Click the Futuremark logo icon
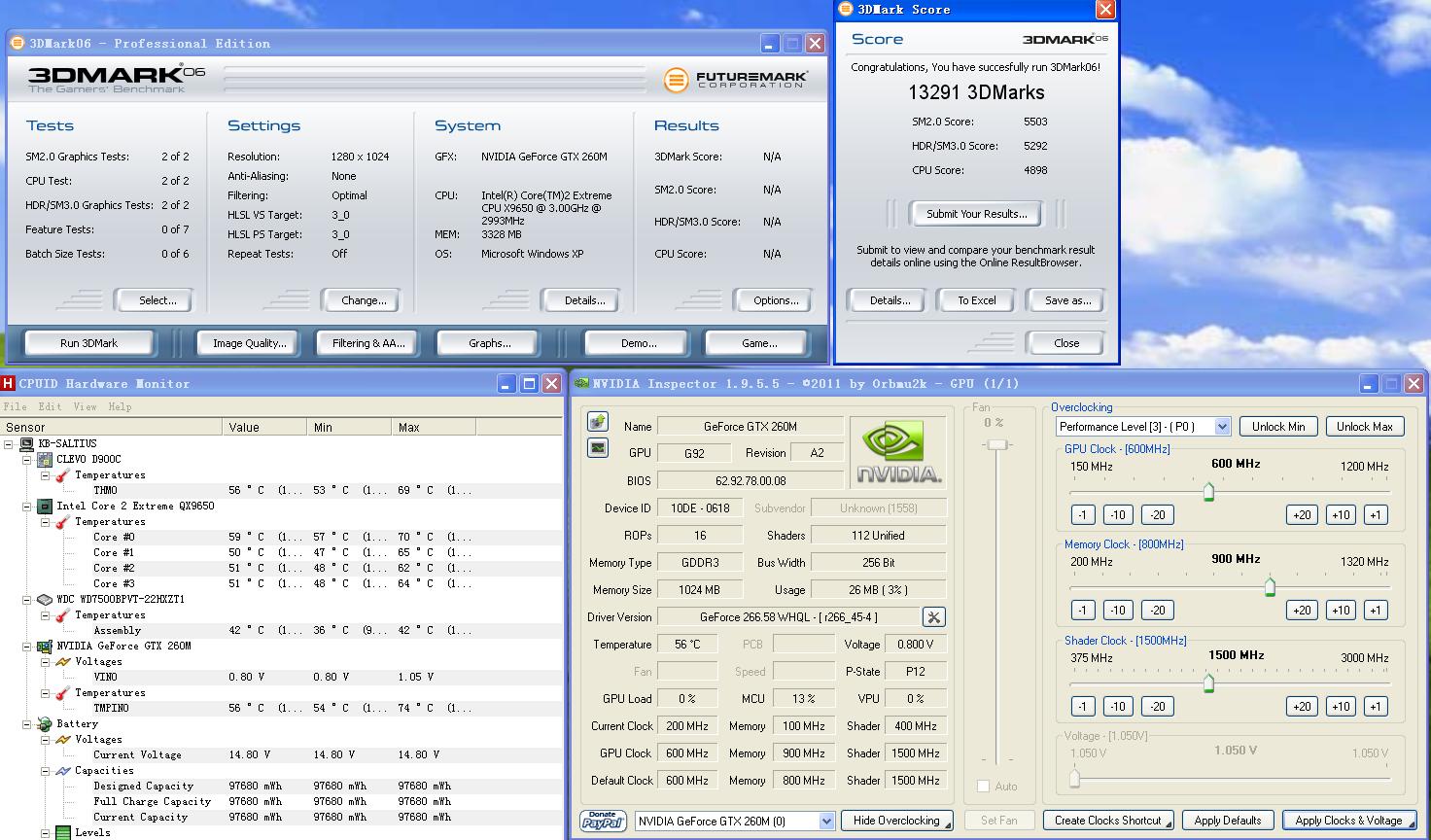 click(x=676, y=80)
